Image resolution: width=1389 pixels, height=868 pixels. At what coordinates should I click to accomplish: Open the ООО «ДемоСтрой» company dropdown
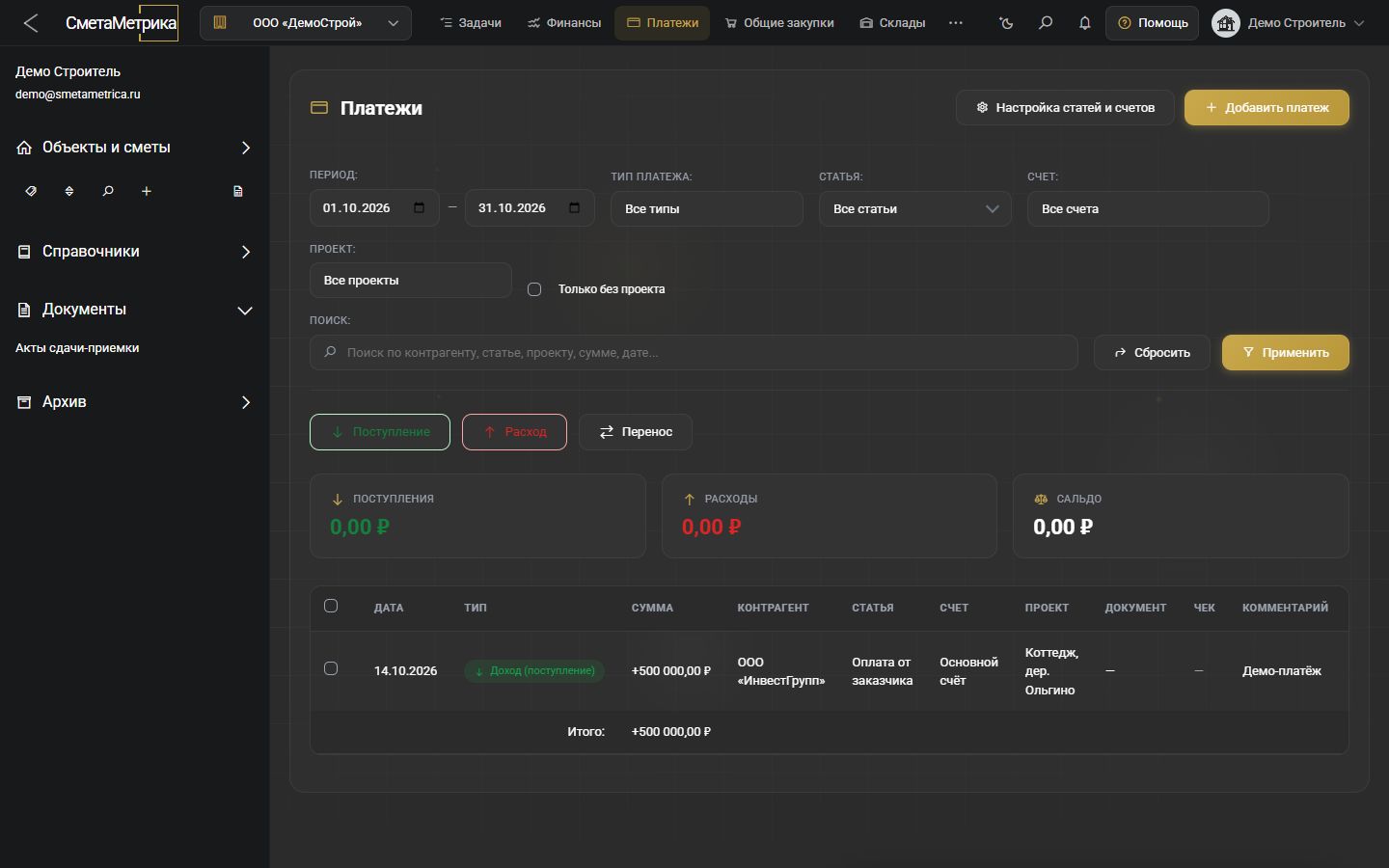(x=306, y=23)
